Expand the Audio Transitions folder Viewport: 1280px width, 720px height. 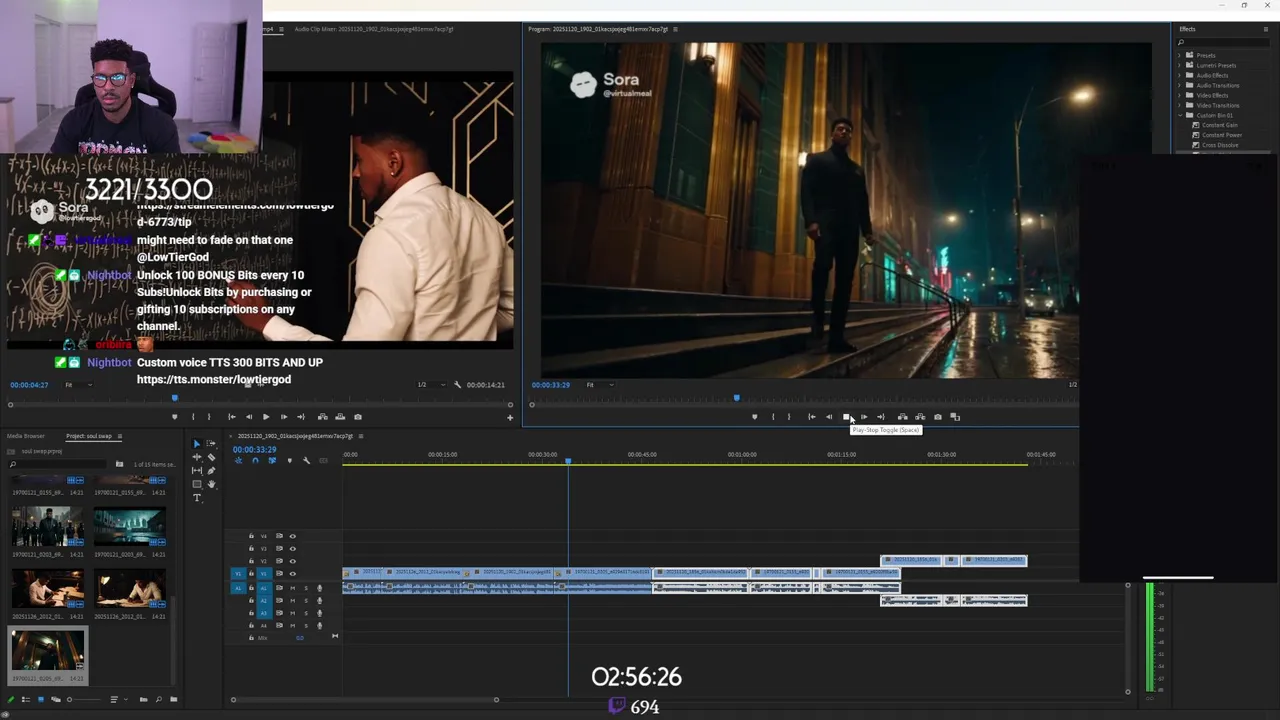[x=1180, y=85]
